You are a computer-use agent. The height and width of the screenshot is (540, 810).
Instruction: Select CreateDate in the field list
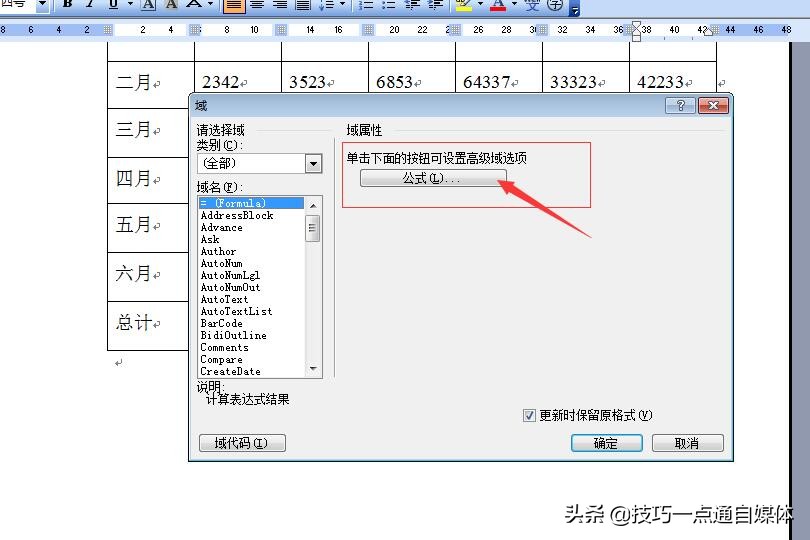pos(251,371)
